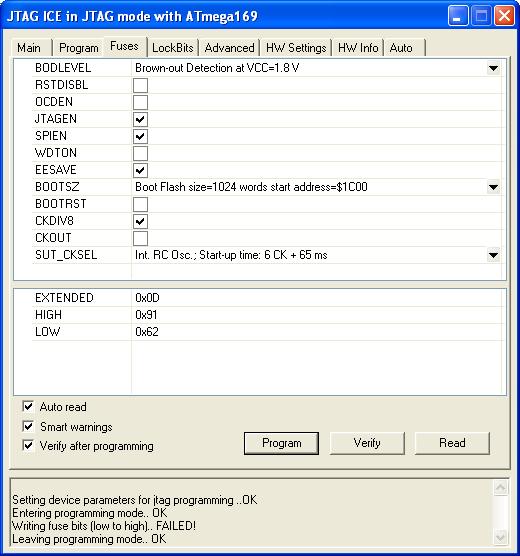Click the Verify button
Viewport: 520px width, 556px height.
(367, 443)
